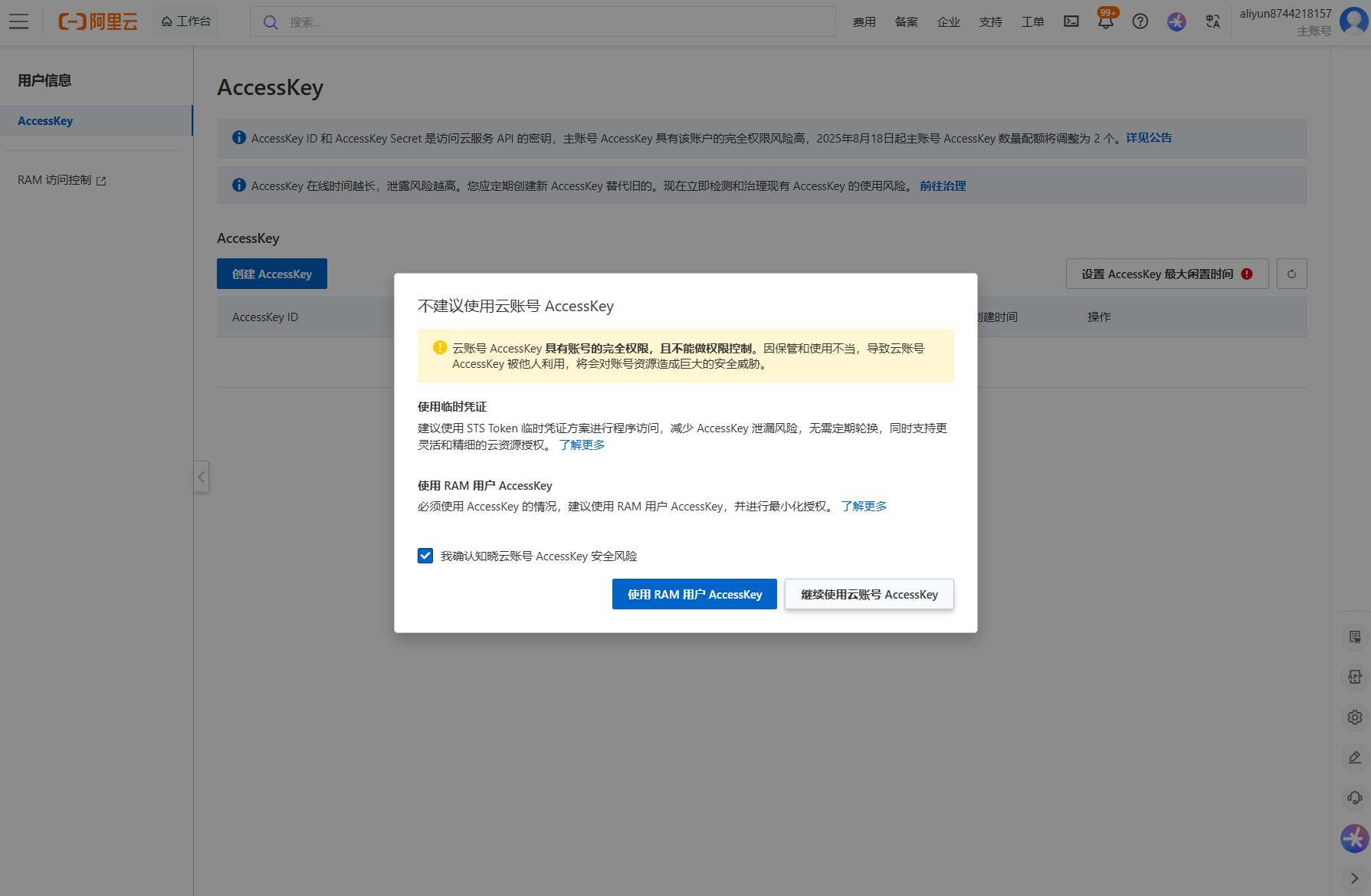The height and width of the screenshot is (896, 1371).
Task: Open the help question mark icon
Action: [1140, 21]
